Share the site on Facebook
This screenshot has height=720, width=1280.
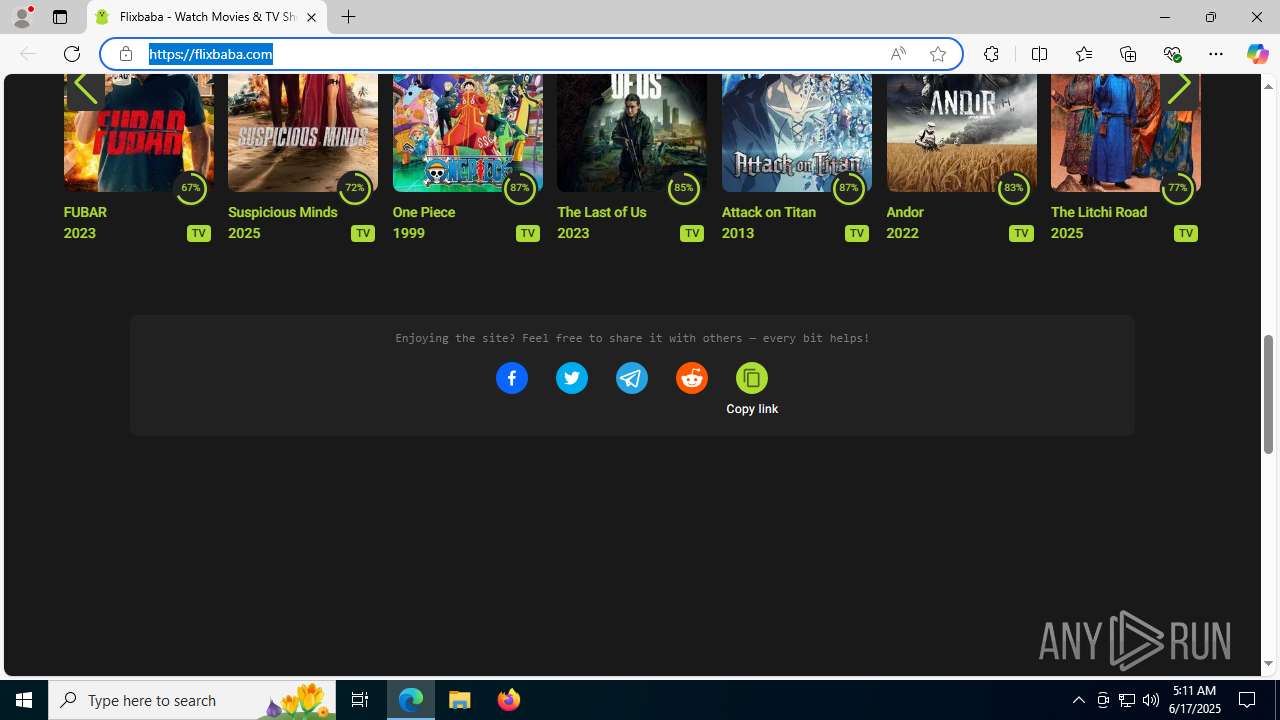511,378
